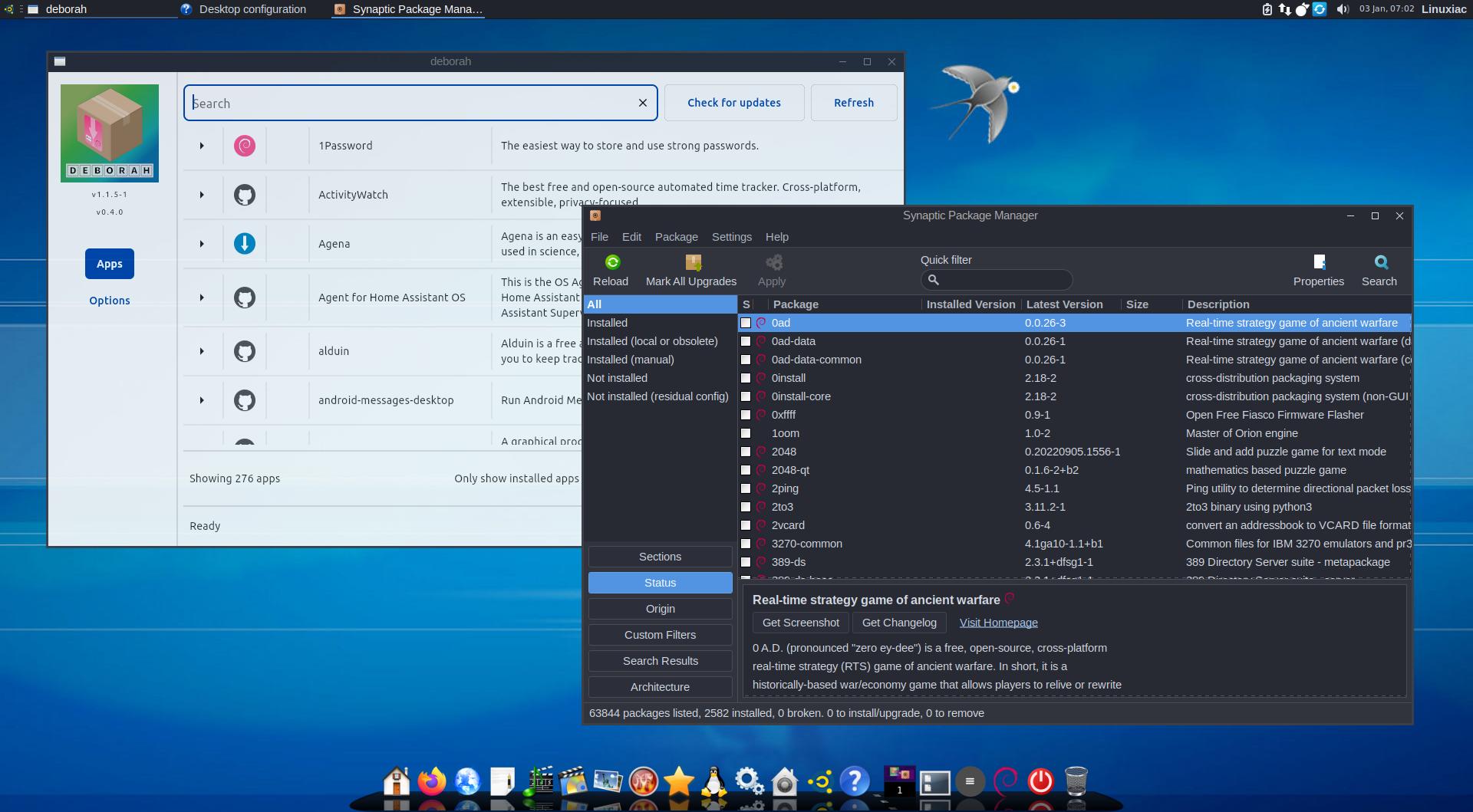Click the Architecture filter button
The height and width of the screenshot is (812, 1473).
pos(660,687)
